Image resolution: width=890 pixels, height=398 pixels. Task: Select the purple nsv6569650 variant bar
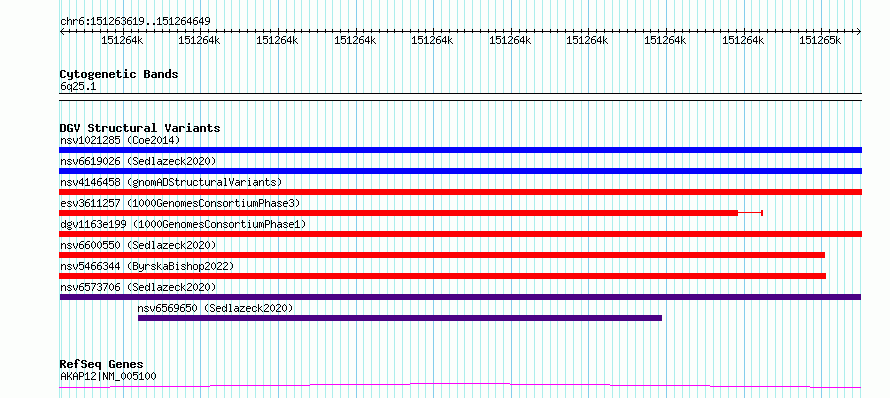pos(400,318)
